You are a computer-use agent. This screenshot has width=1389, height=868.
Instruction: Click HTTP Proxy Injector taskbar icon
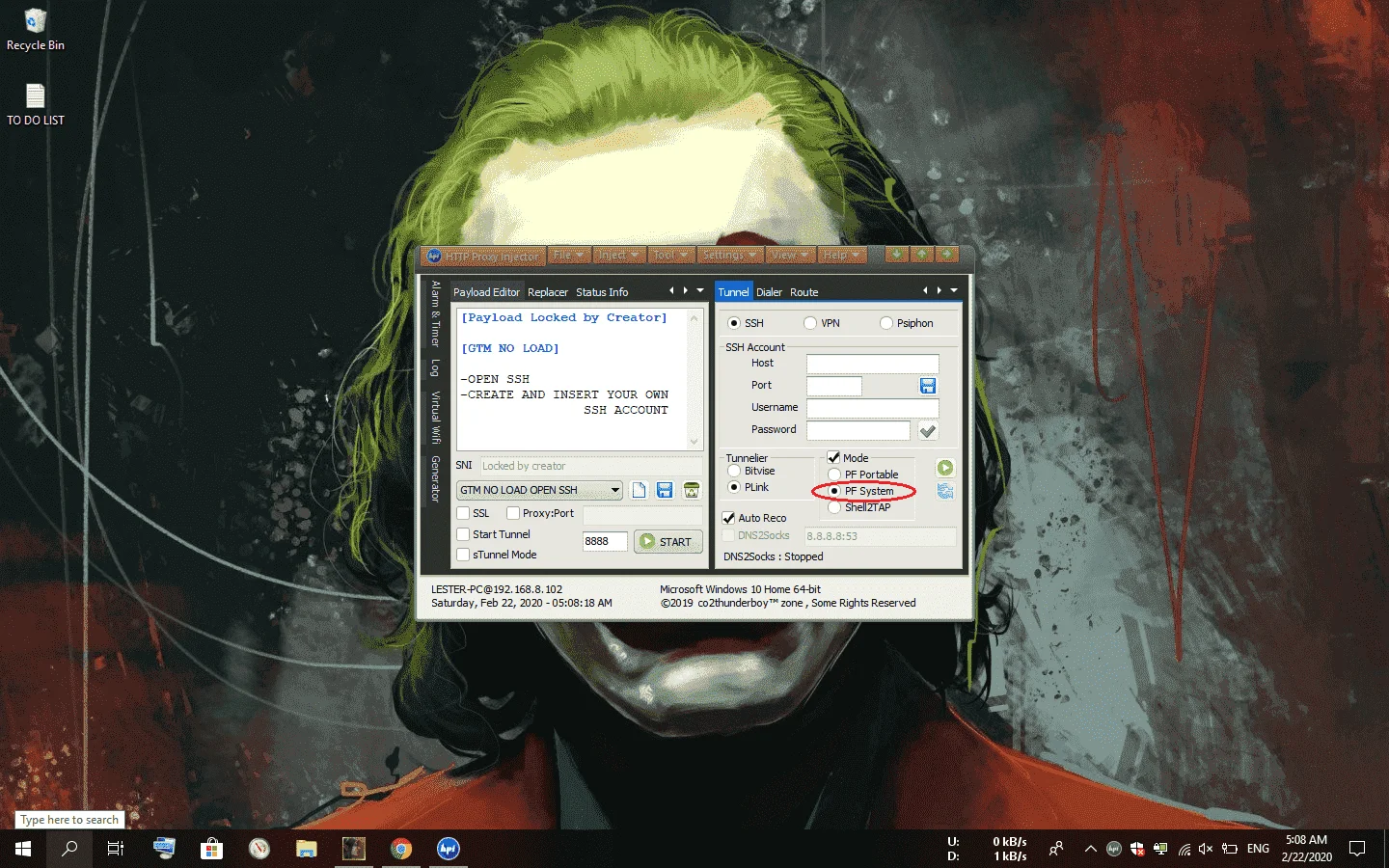[449, 849]
